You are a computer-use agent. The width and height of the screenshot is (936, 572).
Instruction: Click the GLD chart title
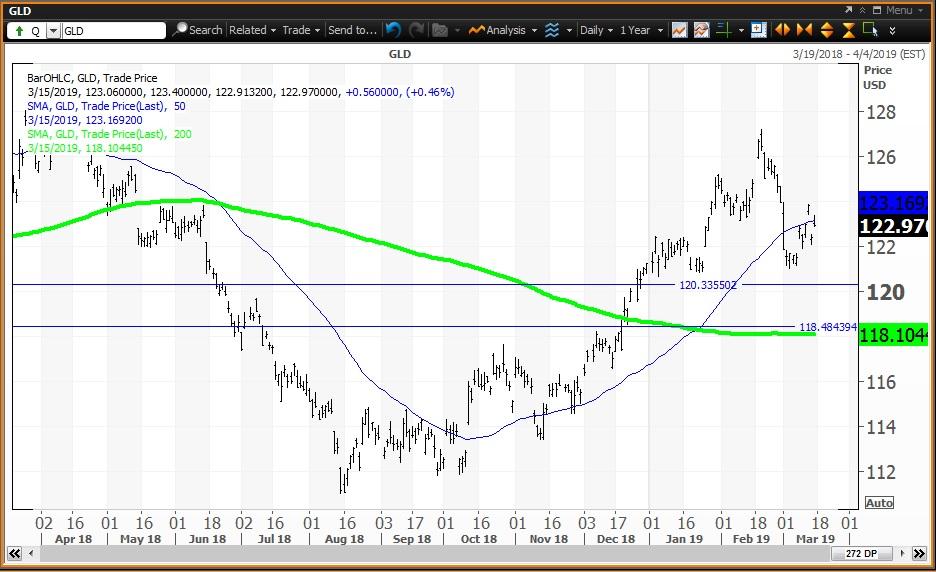point(399,54)
